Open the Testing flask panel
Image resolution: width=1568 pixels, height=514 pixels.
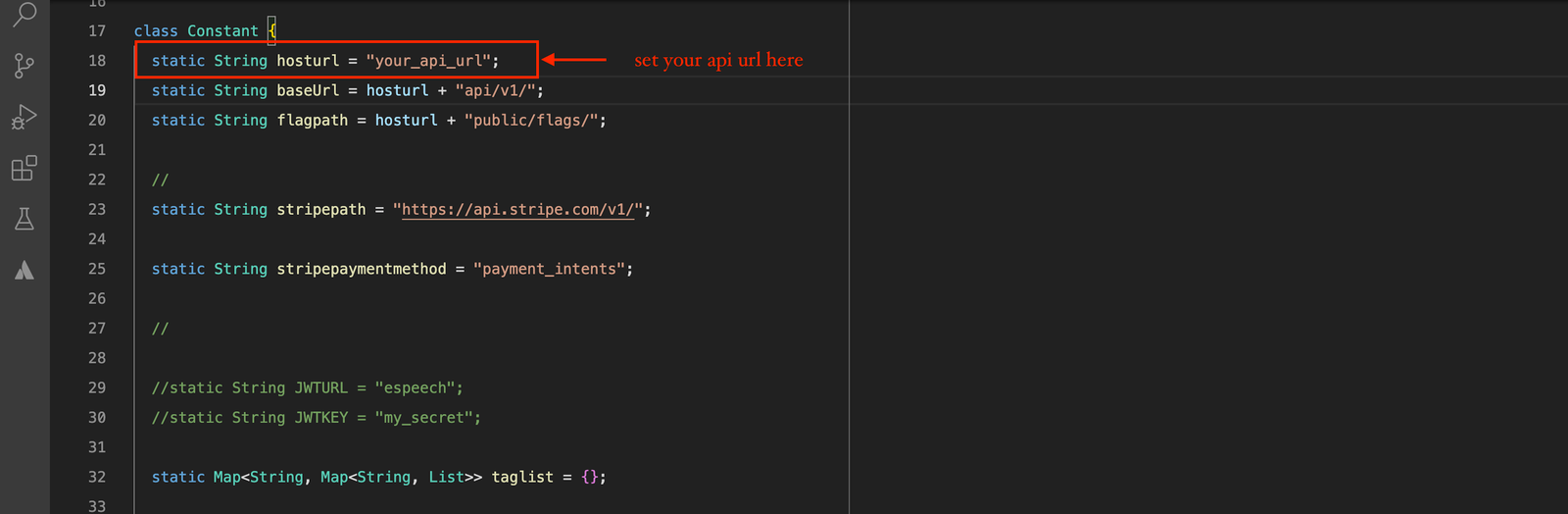[x=24, y=219]
